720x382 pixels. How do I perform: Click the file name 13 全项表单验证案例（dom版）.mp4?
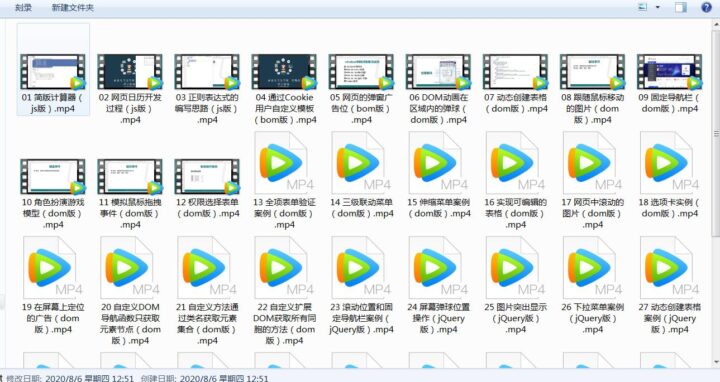284,213
